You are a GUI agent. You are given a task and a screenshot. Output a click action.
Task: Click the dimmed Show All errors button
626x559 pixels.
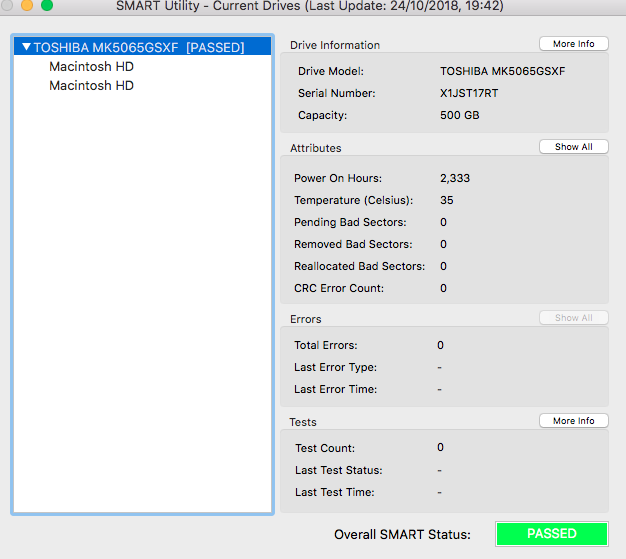[574, 318]
